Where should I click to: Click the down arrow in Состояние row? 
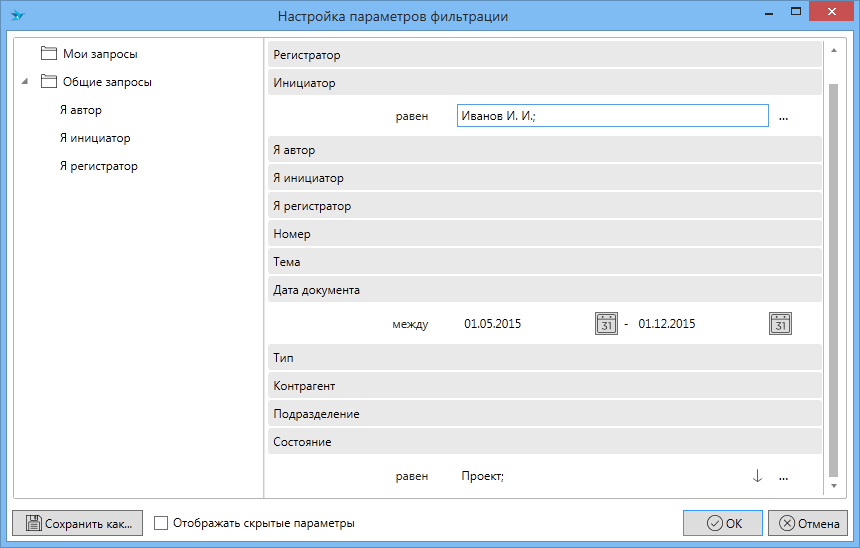[x=757, y=477]
